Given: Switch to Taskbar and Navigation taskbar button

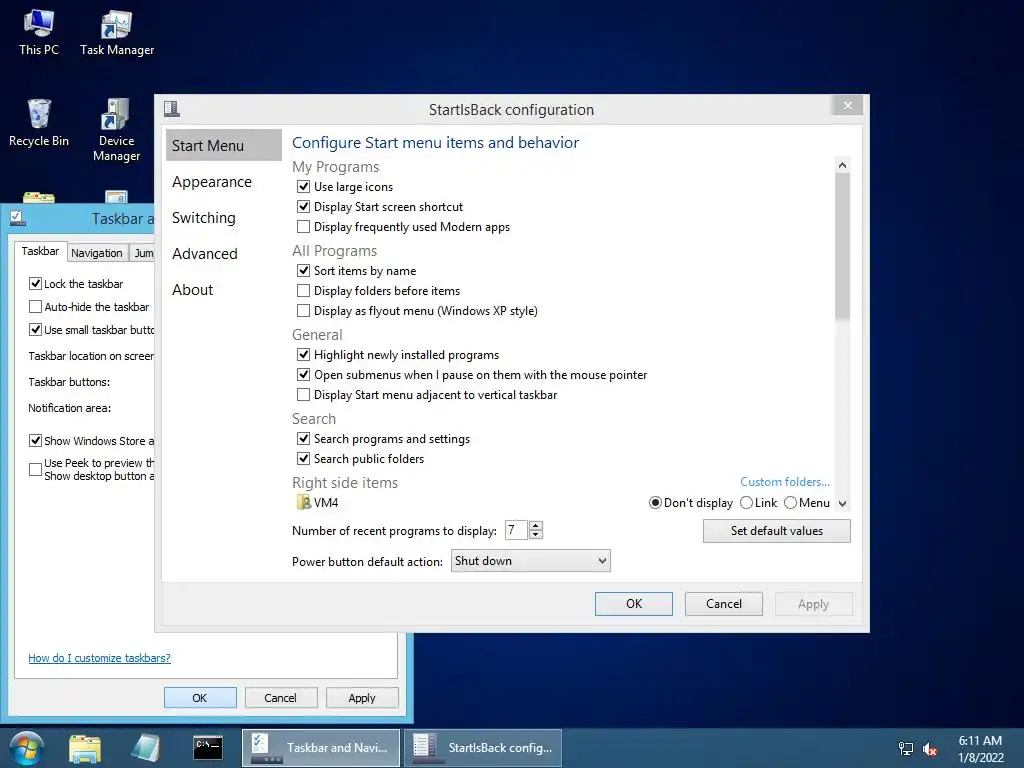Looking at the screenshot, I should click(x=321, y=748).
